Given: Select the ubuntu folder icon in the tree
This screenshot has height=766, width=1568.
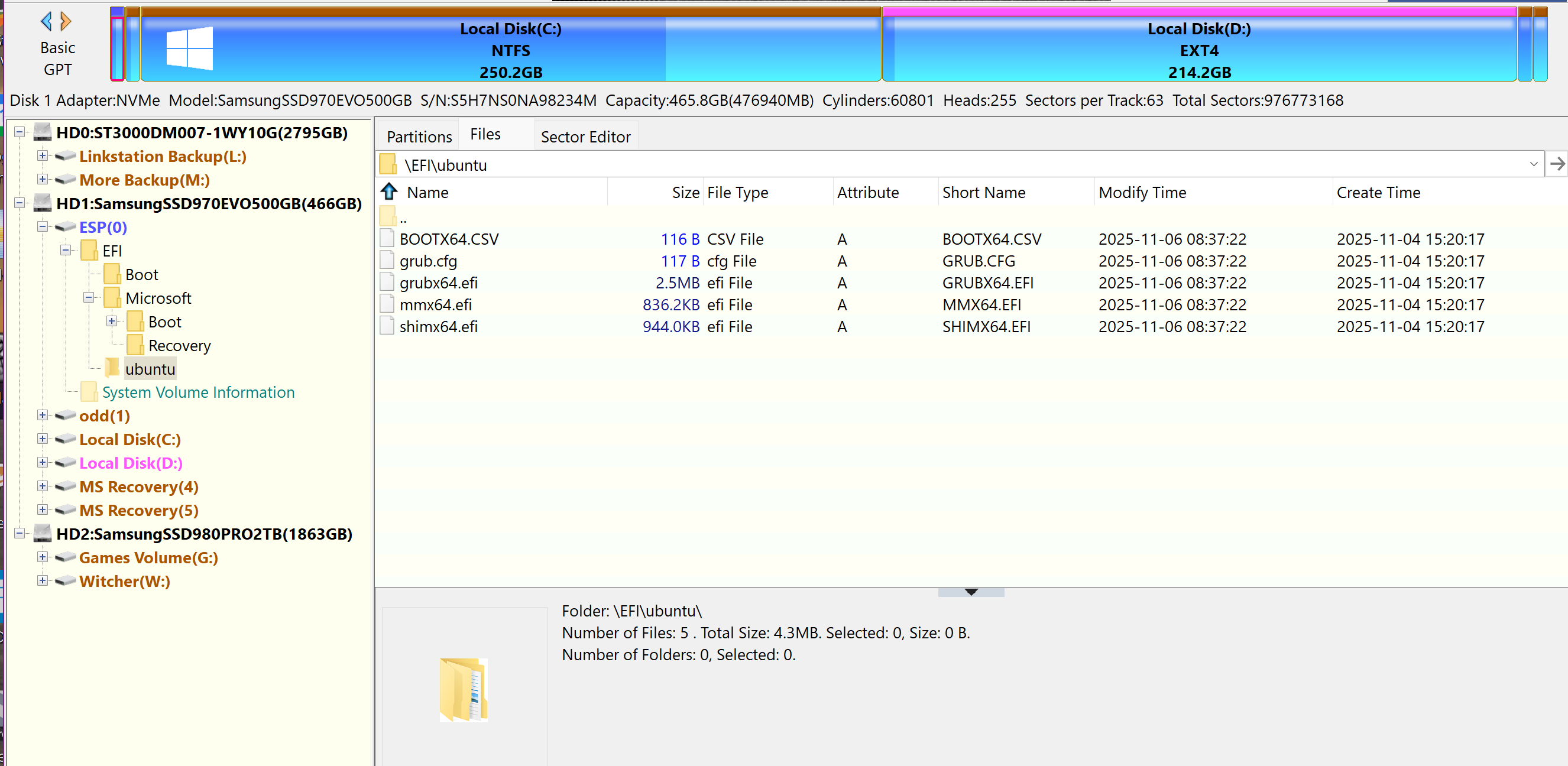Looking at the screenshot, I should click(112, 368).
